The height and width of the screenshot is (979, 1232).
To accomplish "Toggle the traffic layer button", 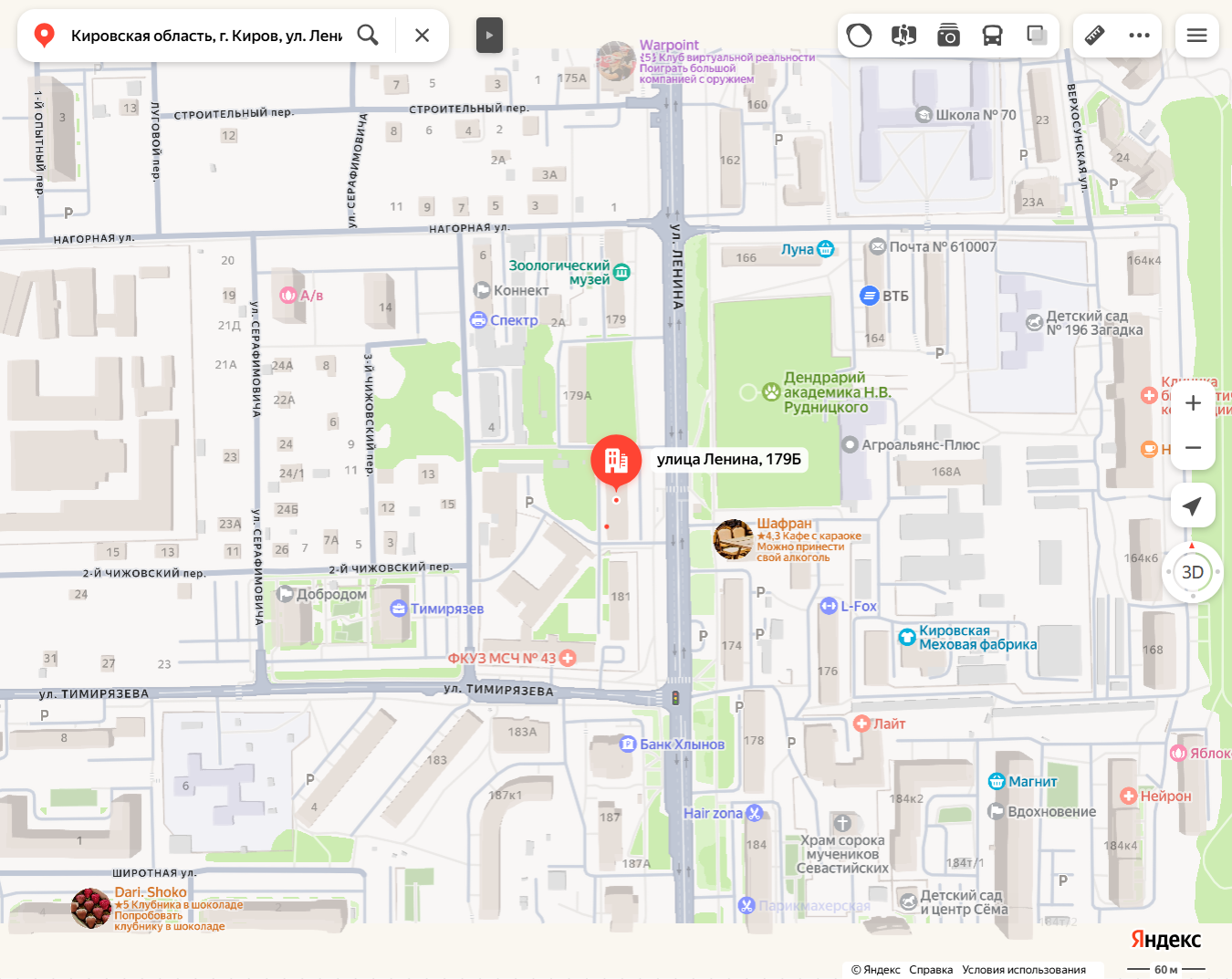I will [859, 36].
